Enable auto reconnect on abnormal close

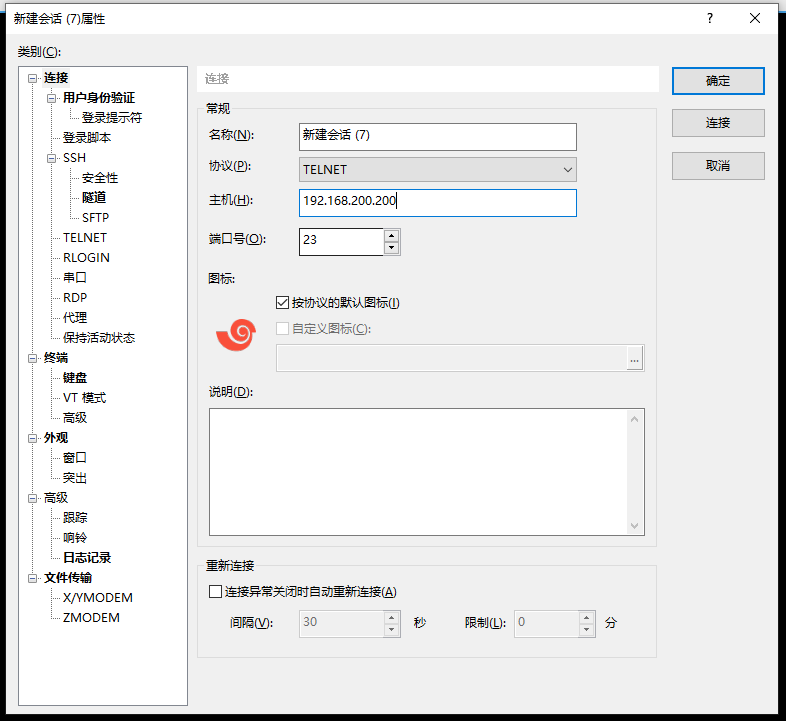point(215,592)
